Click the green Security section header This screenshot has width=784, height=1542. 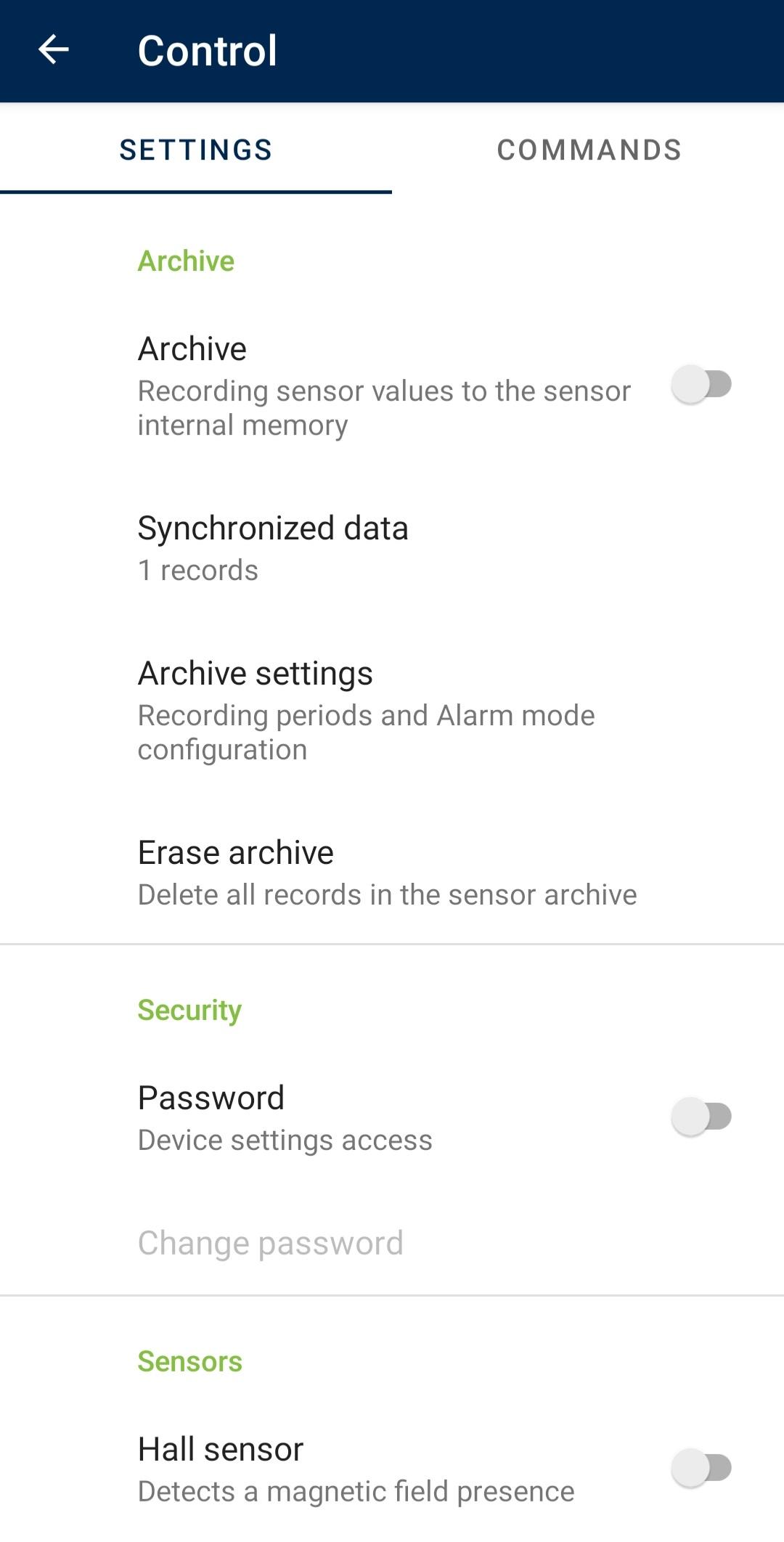pos(190,1011)
